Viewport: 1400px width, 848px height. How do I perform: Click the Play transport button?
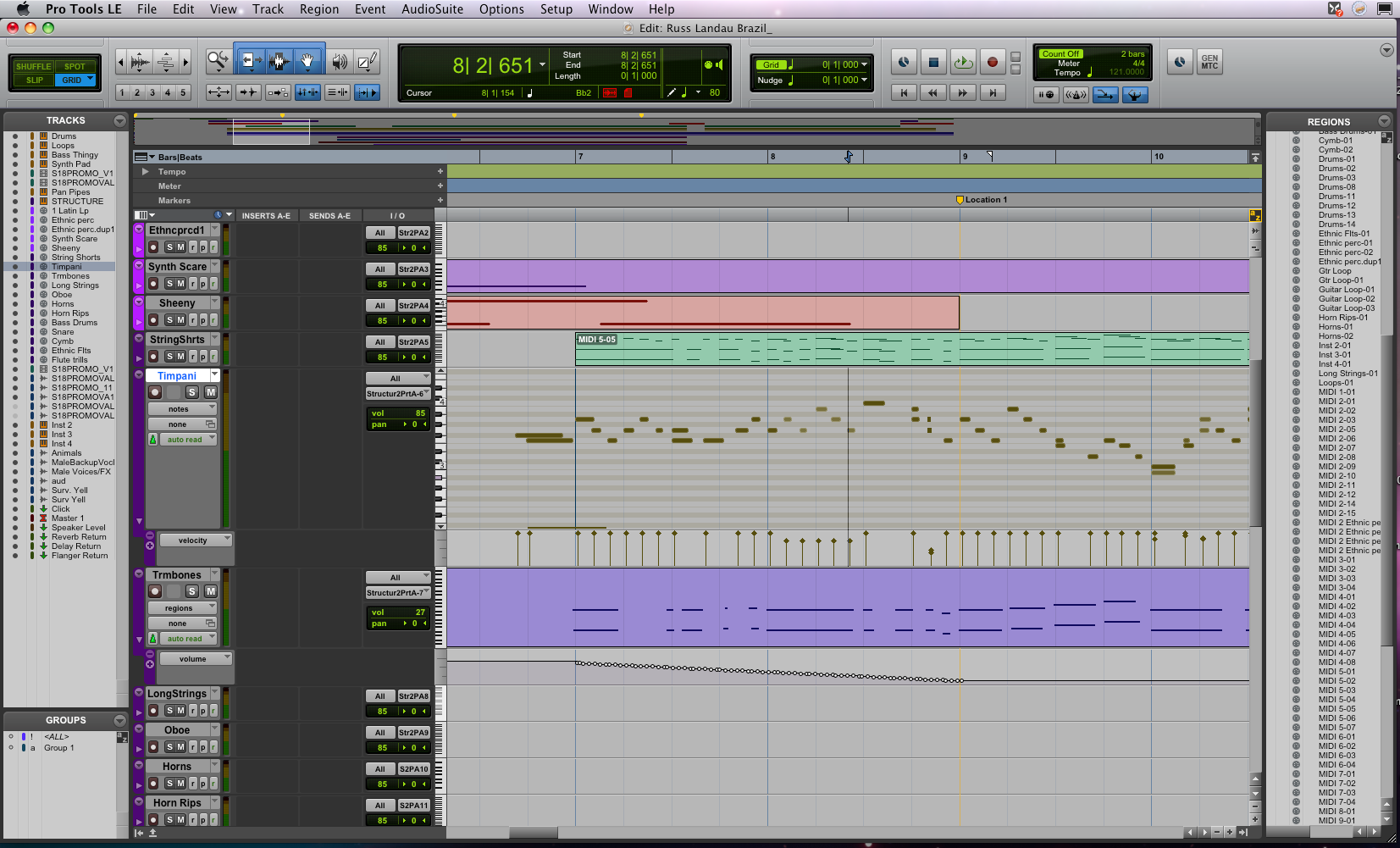(963, 62)
